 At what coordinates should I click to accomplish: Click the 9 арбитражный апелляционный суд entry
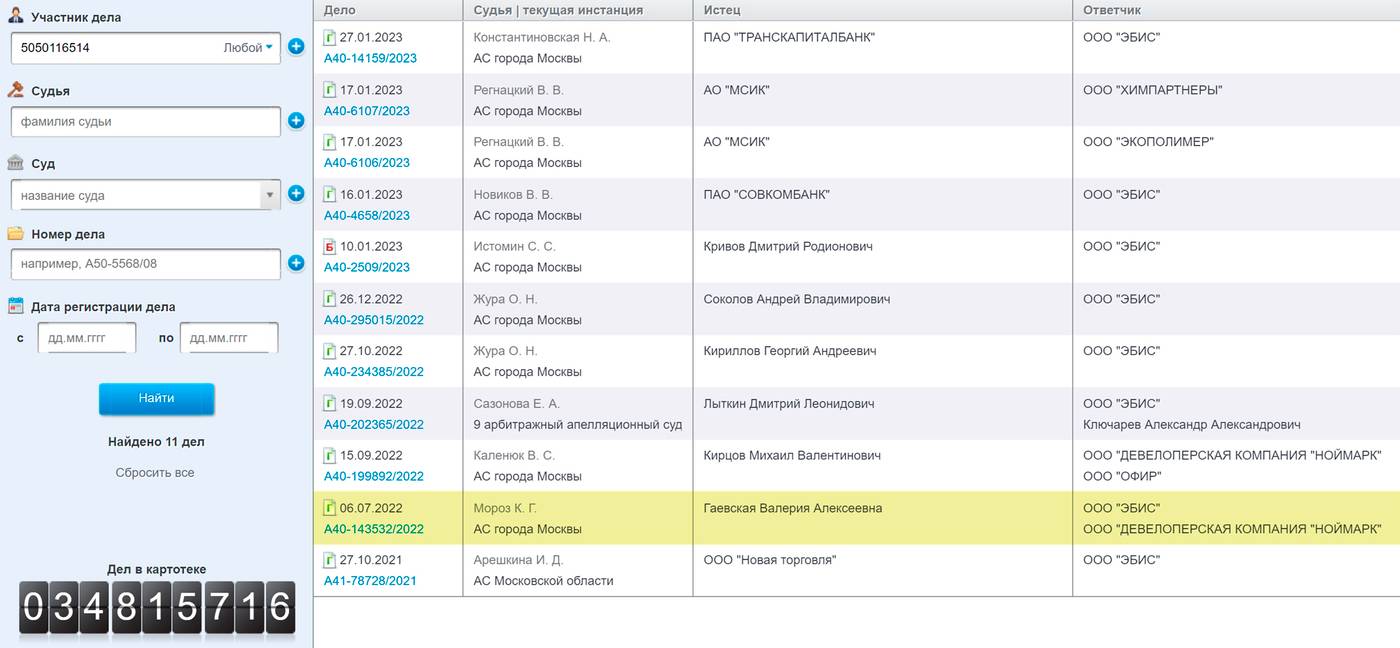click(578, 424)
